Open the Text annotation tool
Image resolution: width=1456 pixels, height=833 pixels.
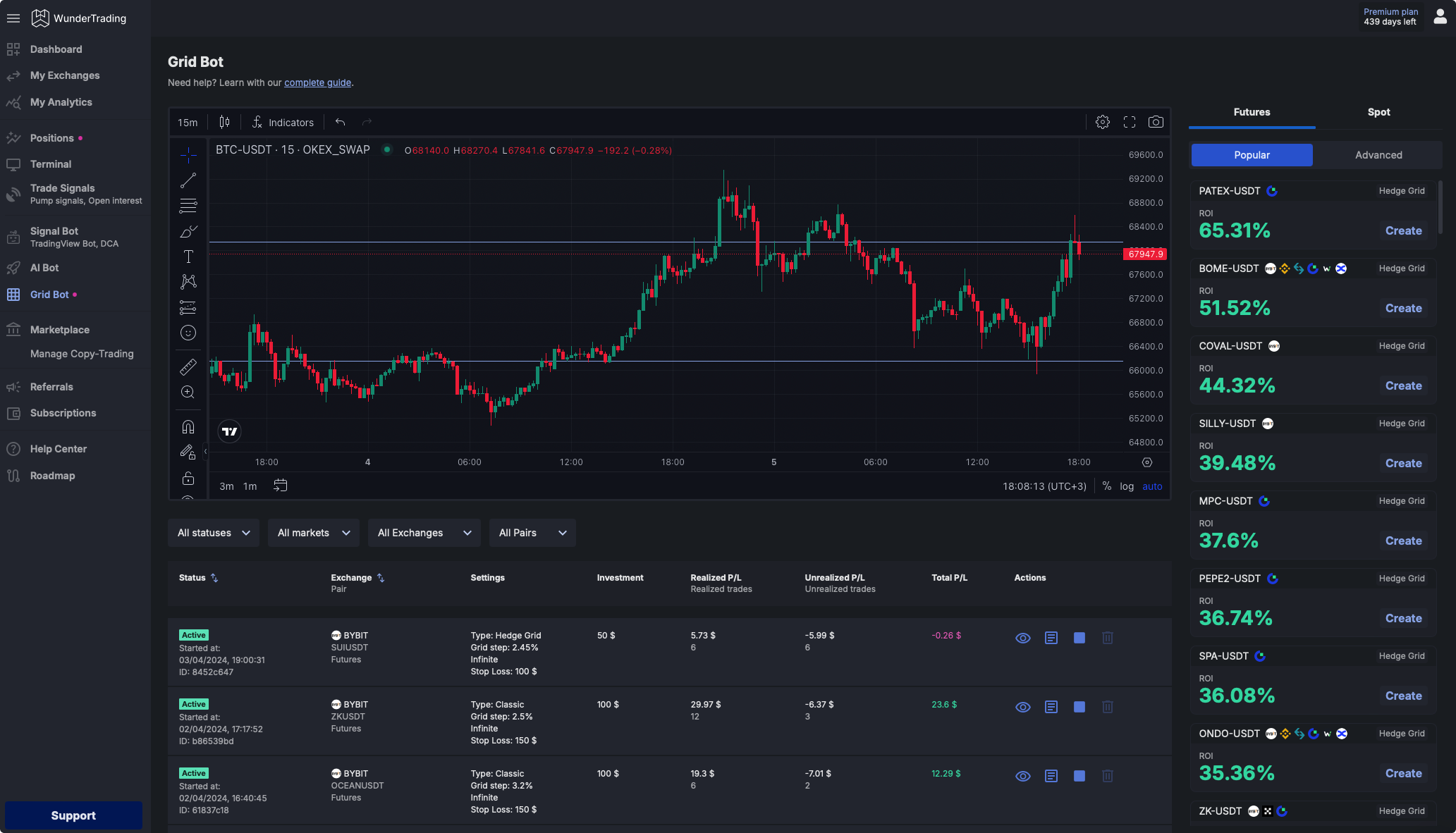point(188,257)
